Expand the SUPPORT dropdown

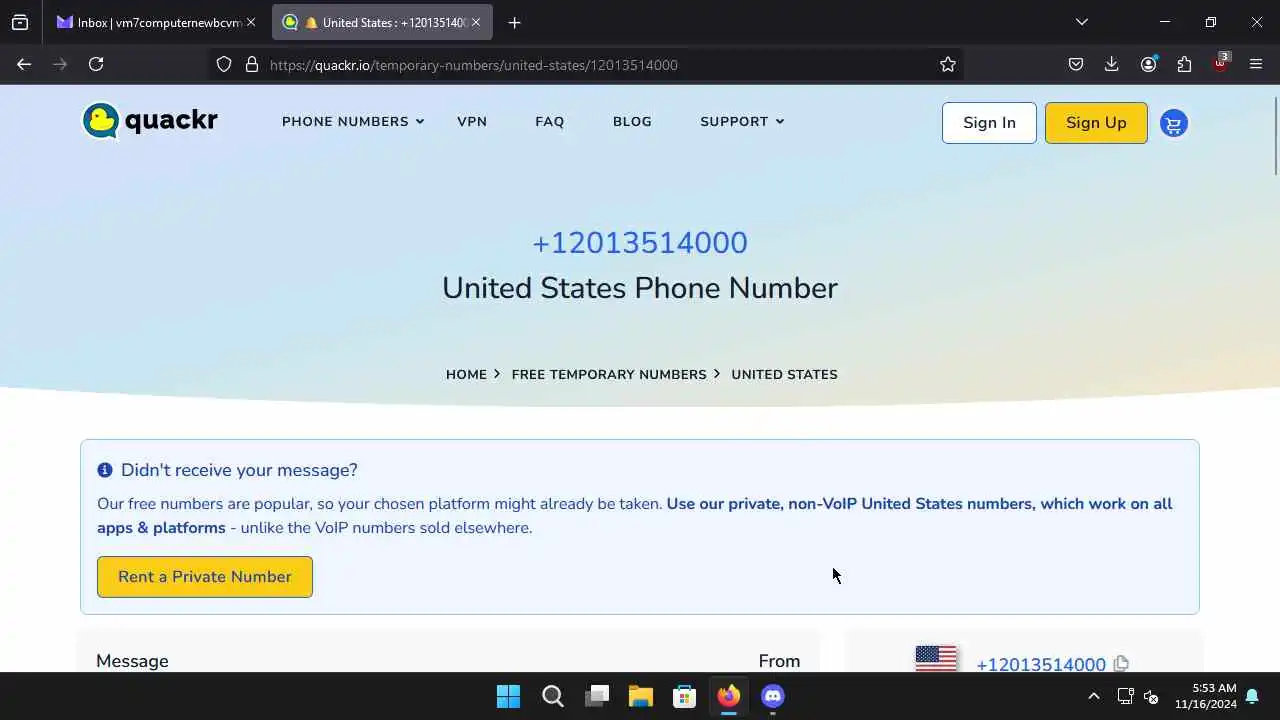point(742,122)
